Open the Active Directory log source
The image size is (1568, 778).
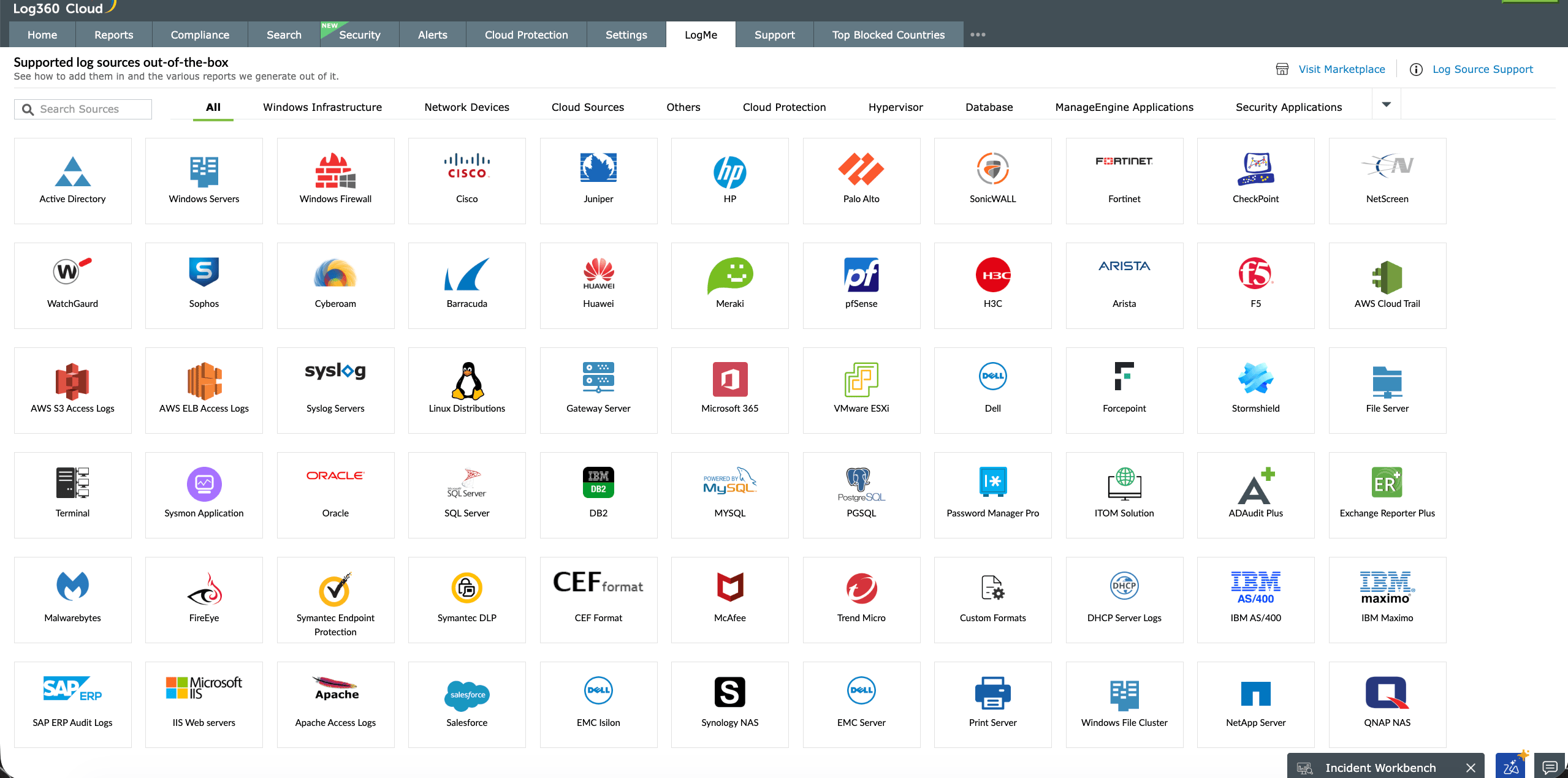(72, 181)
